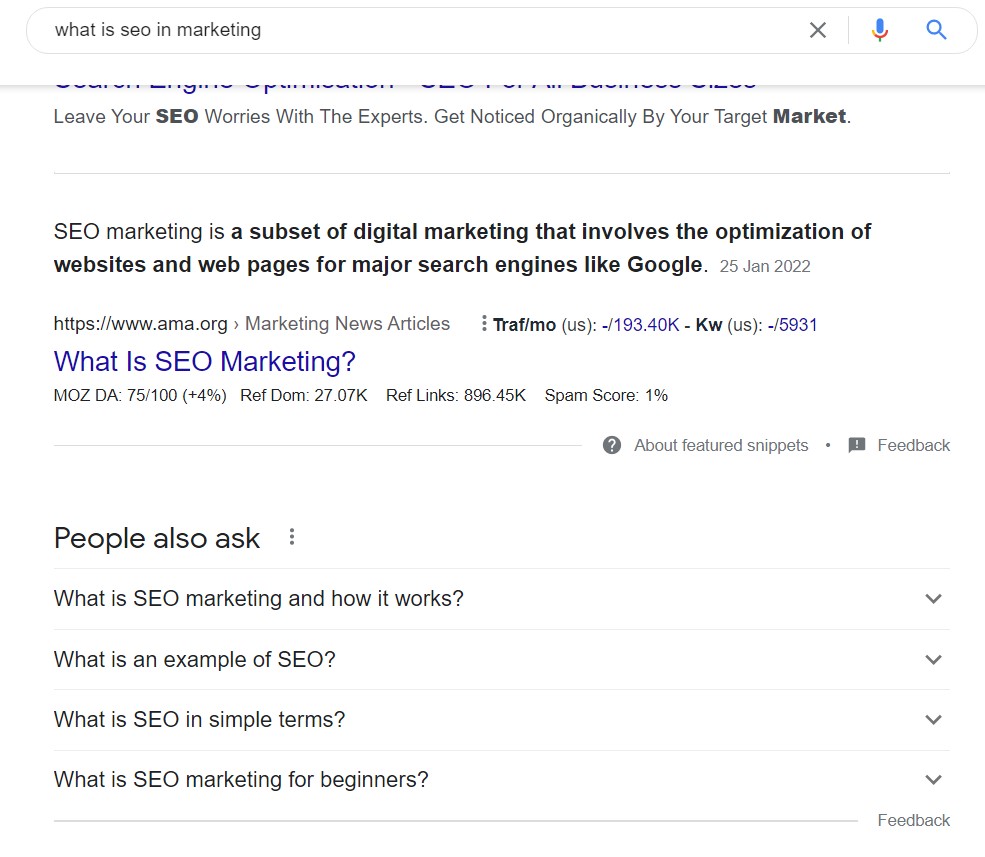Open the 'What Is SEO Marketing?' result
The image size is (985, 857).
pyautogui.click(x=204, y=361)
